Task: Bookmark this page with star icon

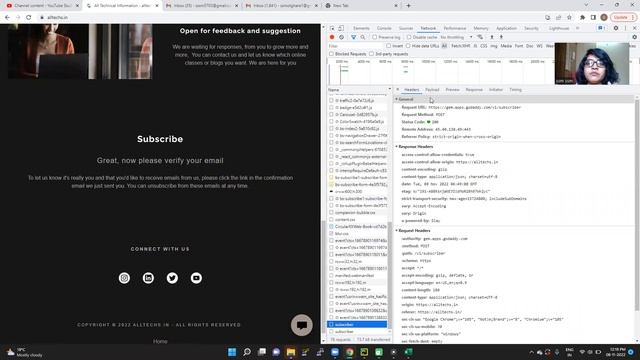Action: pos(569,18)
